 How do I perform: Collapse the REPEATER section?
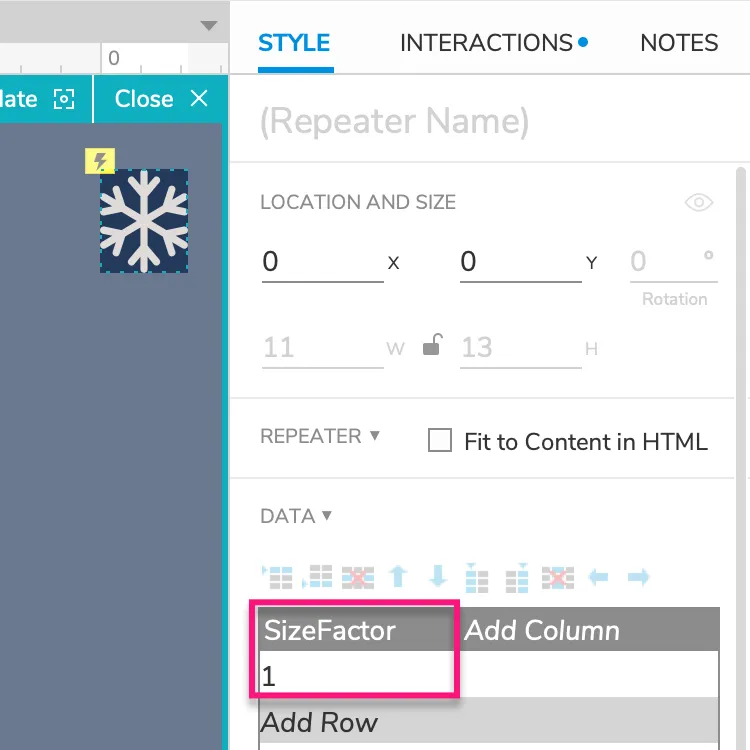point(375,436)
